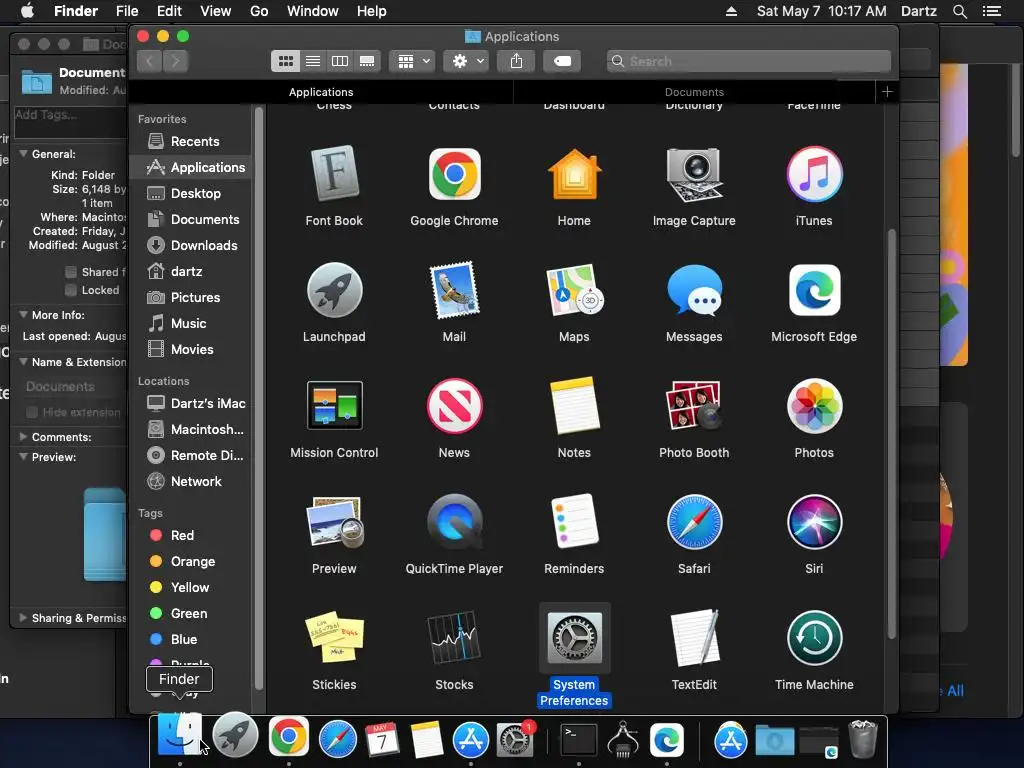Image resolution: width=1024 pixels, height=768 pixels.
Task: Collapse the Name & Extension section
Action: coord(23,361)
